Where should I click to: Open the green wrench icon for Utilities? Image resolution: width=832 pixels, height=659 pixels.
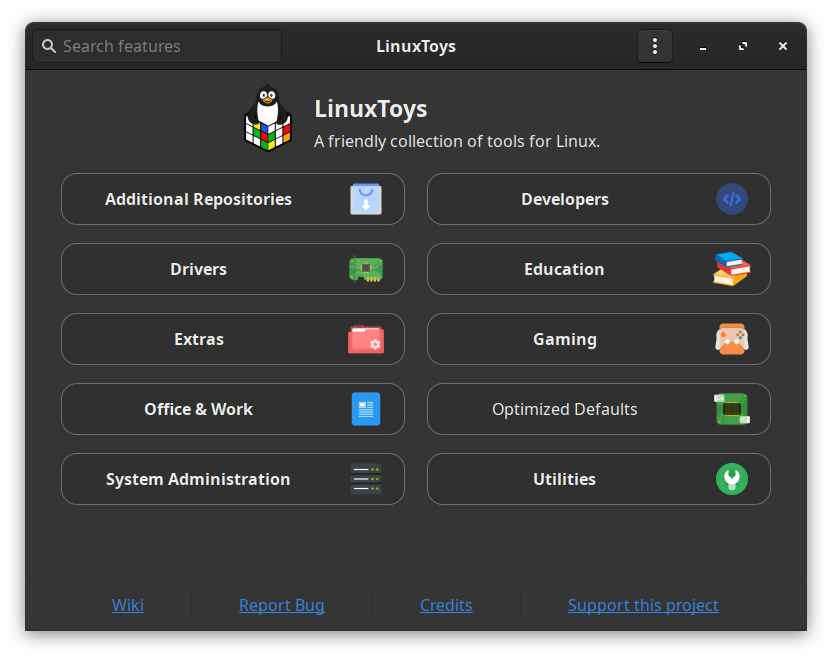732,479
